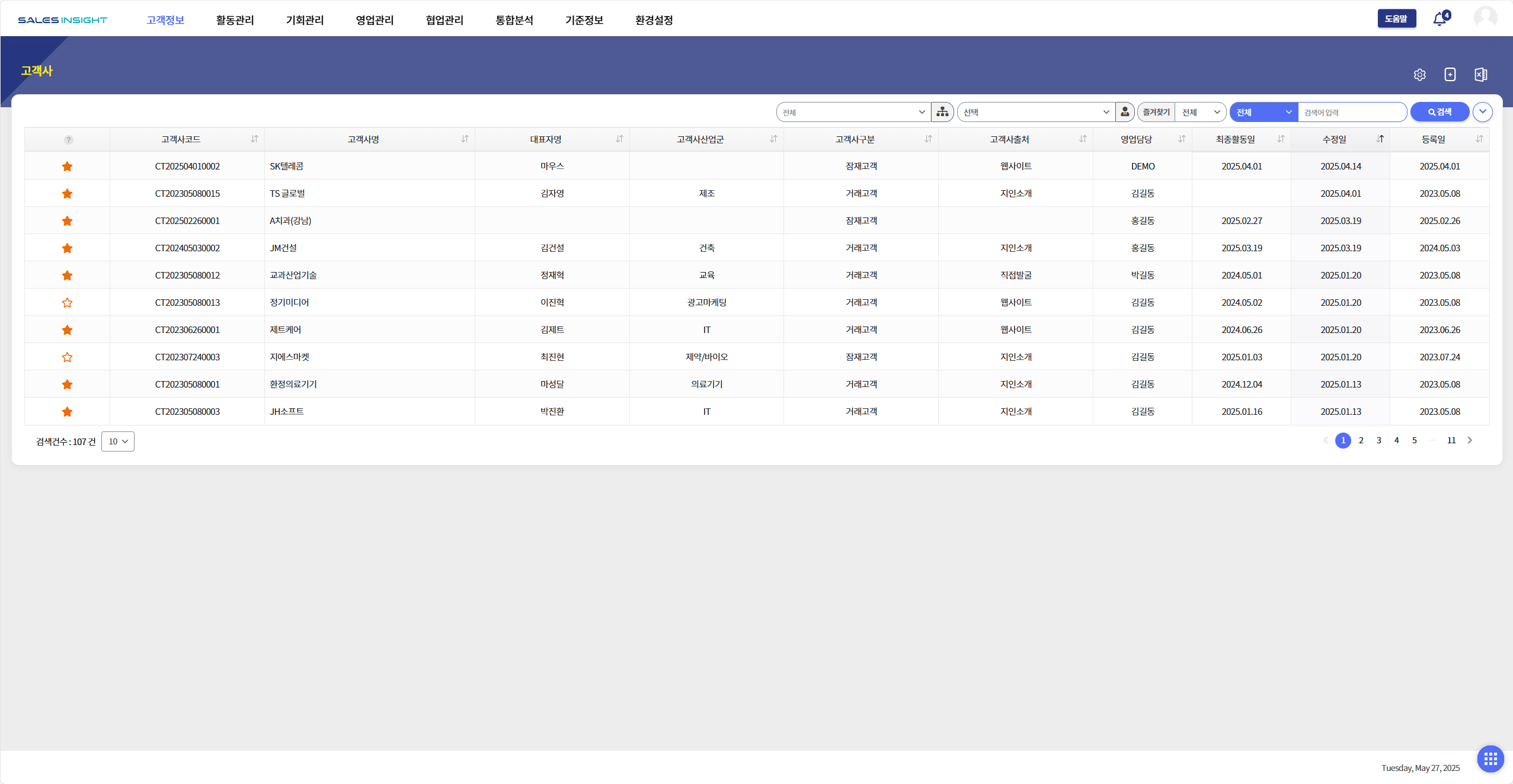Open the 통합분석 menu
Viewport: 1513px width, 784px height.
[x=514, y=20]
